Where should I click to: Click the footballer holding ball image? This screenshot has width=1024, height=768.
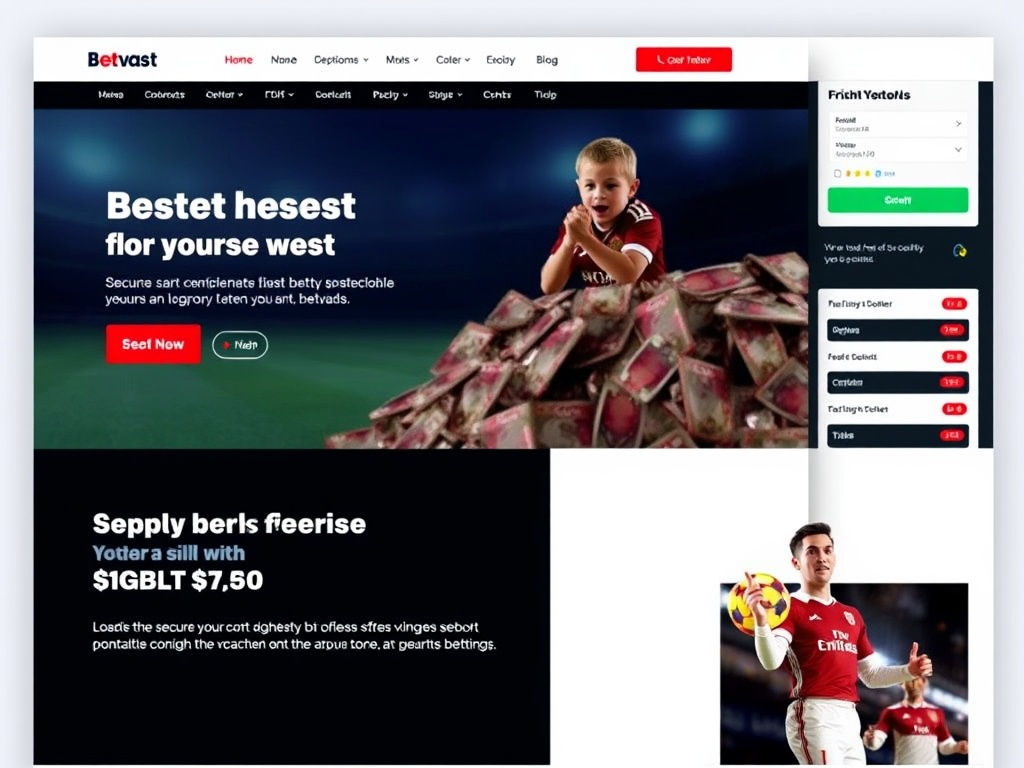(x=844, y=653)
